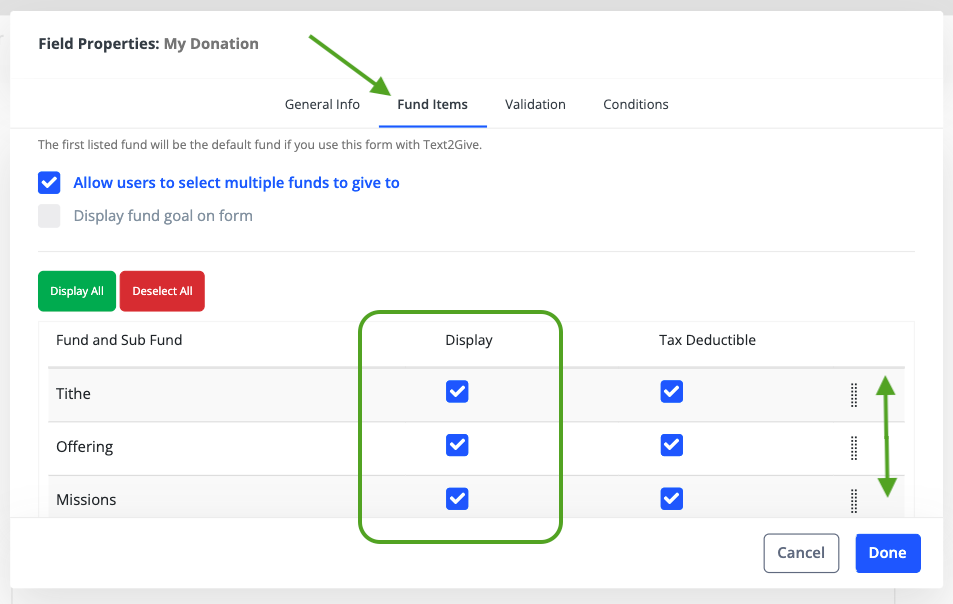The height and width of the screenshot is (604, 953).
Task: Toggle Tax Deductible for Offering
Action: 672,445
